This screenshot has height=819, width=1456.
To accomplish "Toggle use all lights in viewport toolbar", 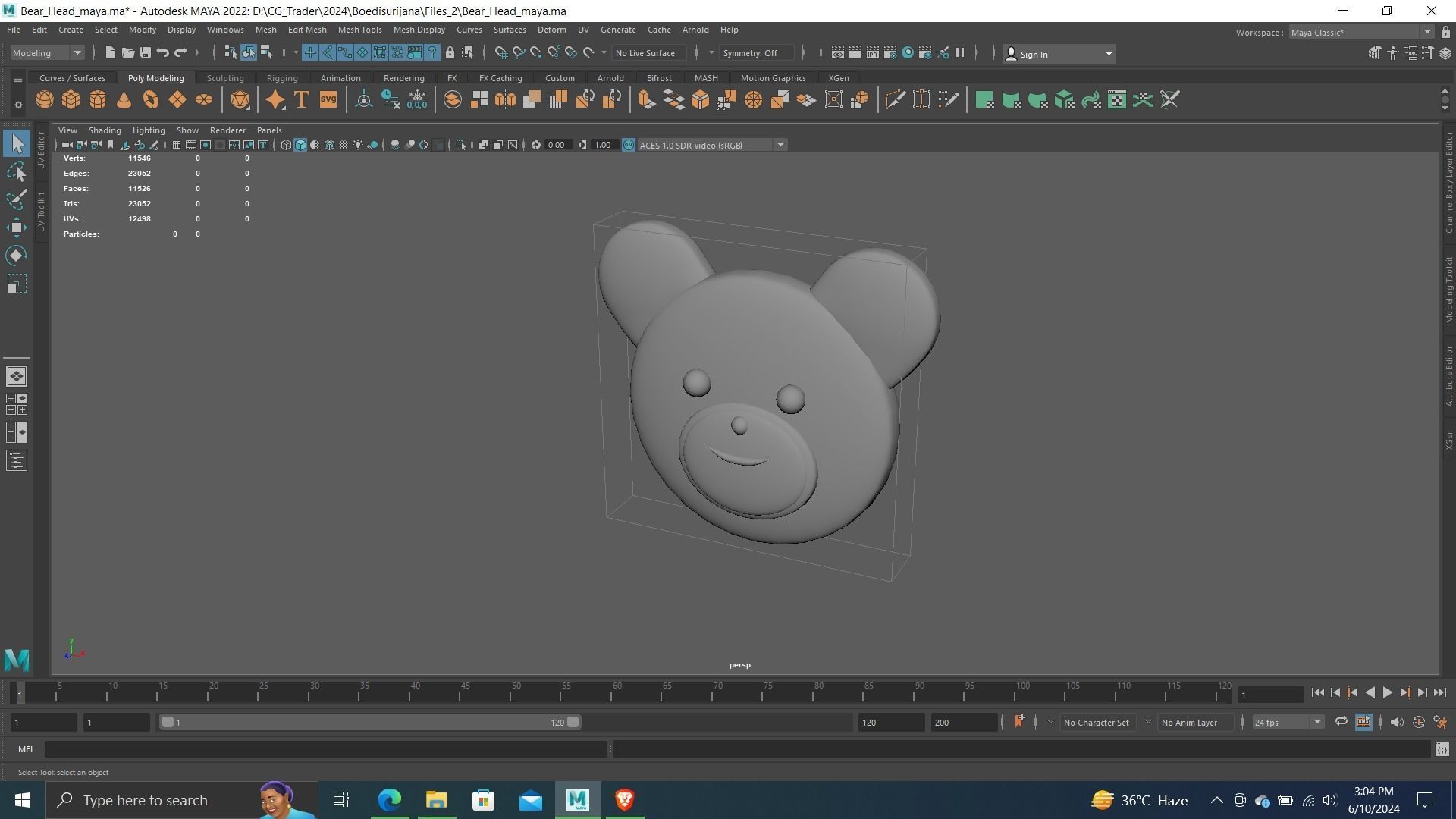I will (358, 145).
